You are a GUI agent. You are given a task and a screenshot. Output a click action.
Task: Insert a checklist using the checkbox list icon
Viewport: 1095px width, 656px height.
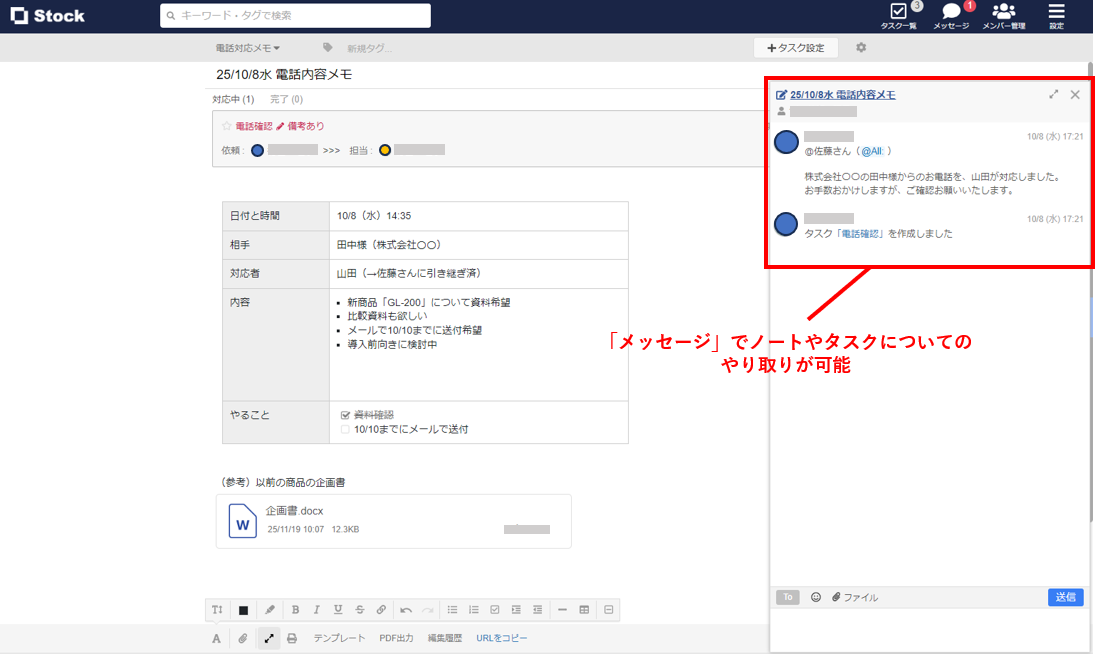494,609
